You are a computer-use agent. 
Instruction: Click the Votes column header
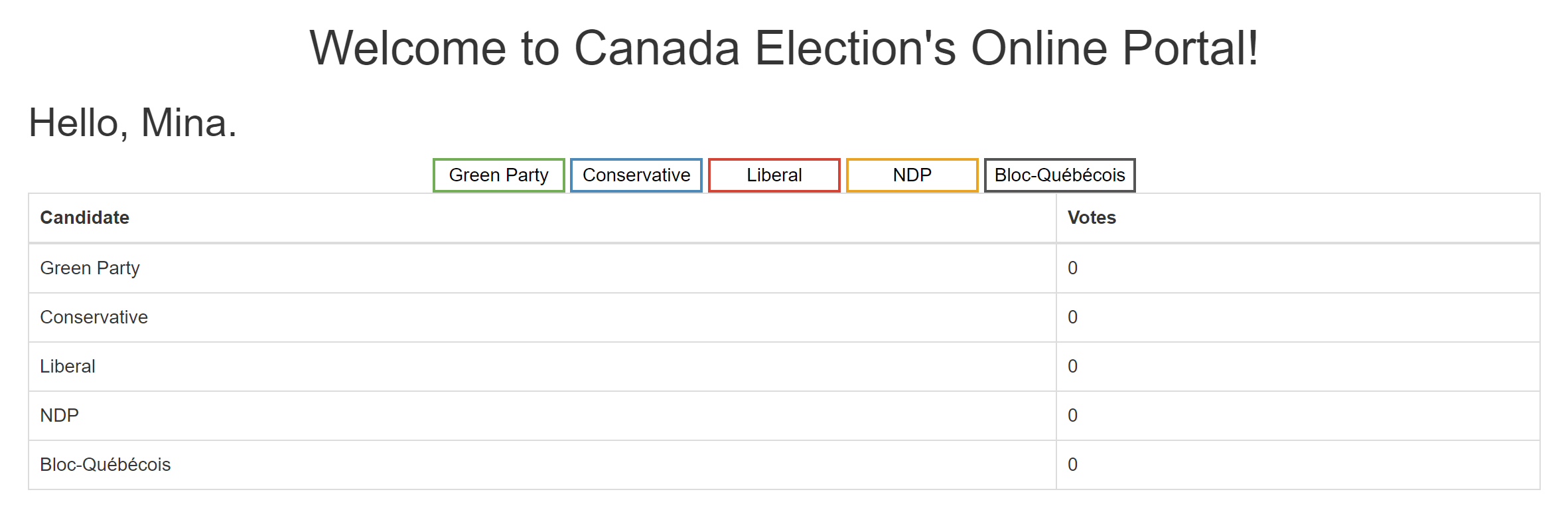(x=1298, y=218)
